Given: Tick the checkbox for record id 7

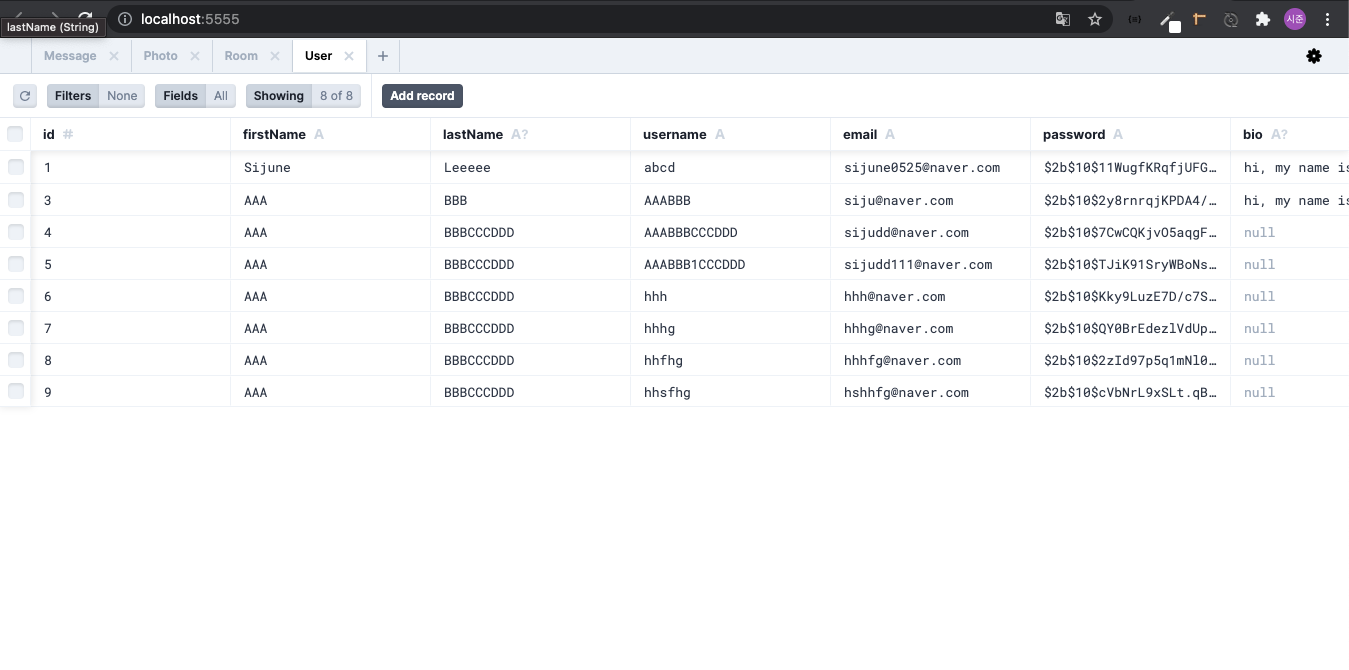Looking at the screenshot, I should (x=15, y=328).
